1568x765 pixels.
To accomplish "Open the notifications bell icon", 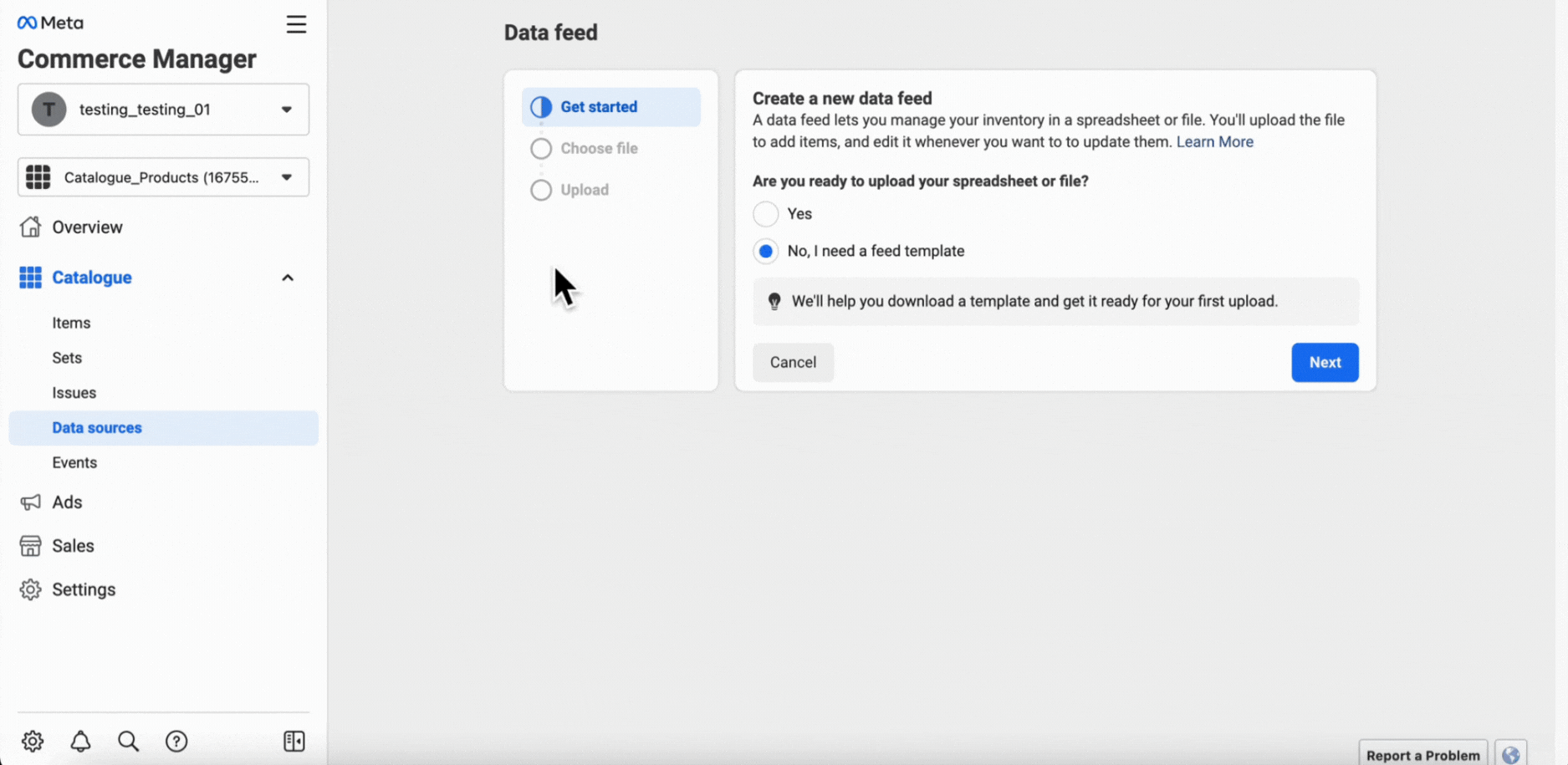I will (80, 741).
